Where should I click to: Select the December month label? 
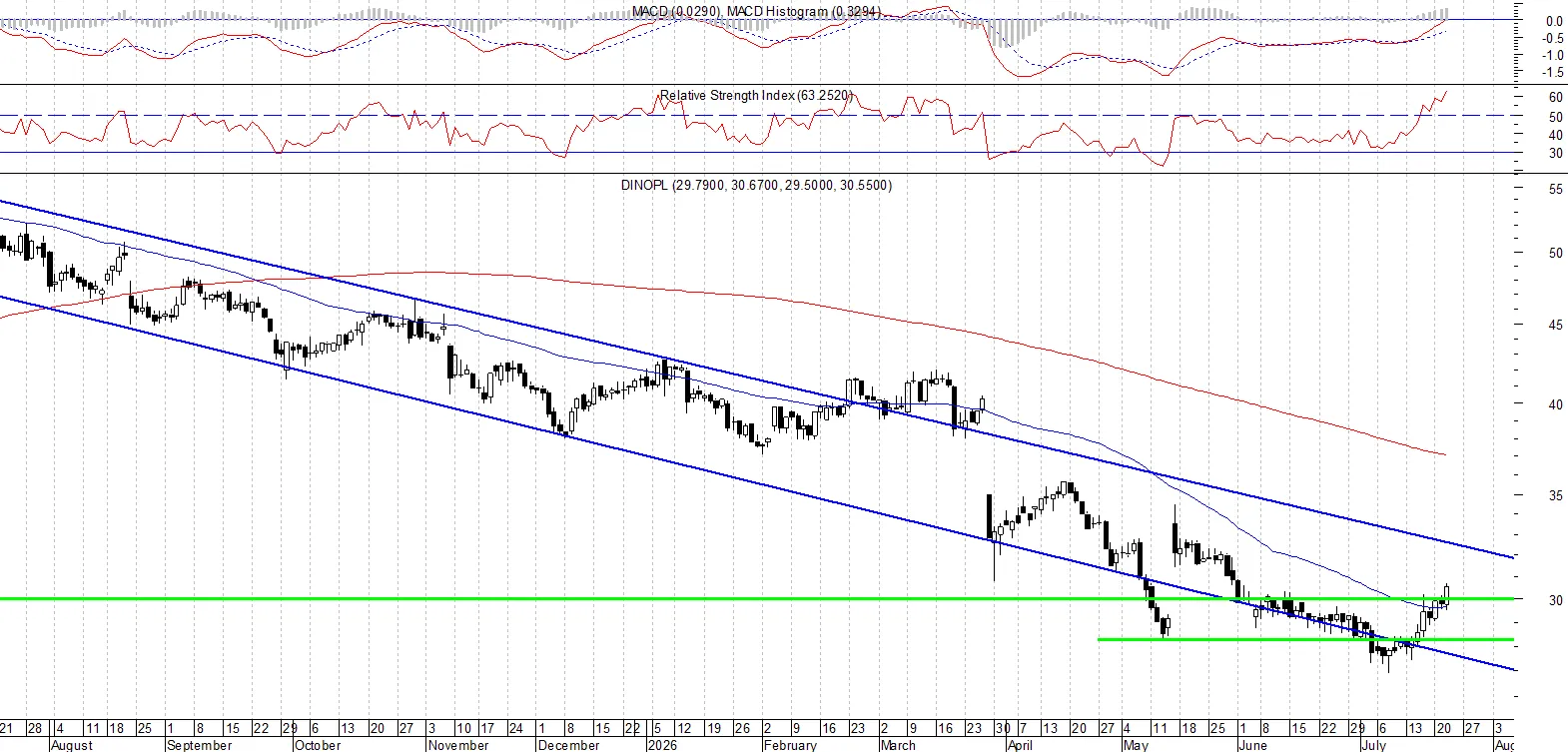(568, 745)
